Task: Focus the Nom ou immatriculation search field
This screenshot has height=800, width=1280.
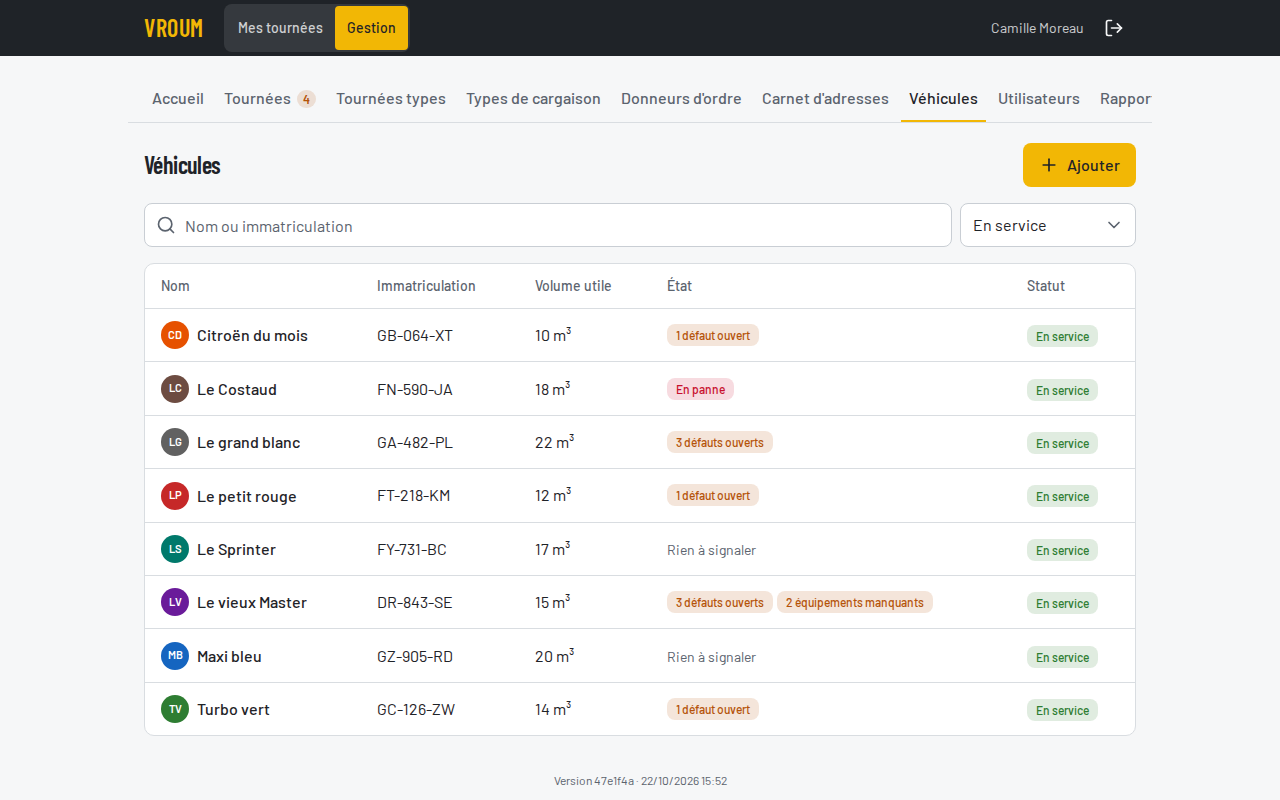Action: 548,225
